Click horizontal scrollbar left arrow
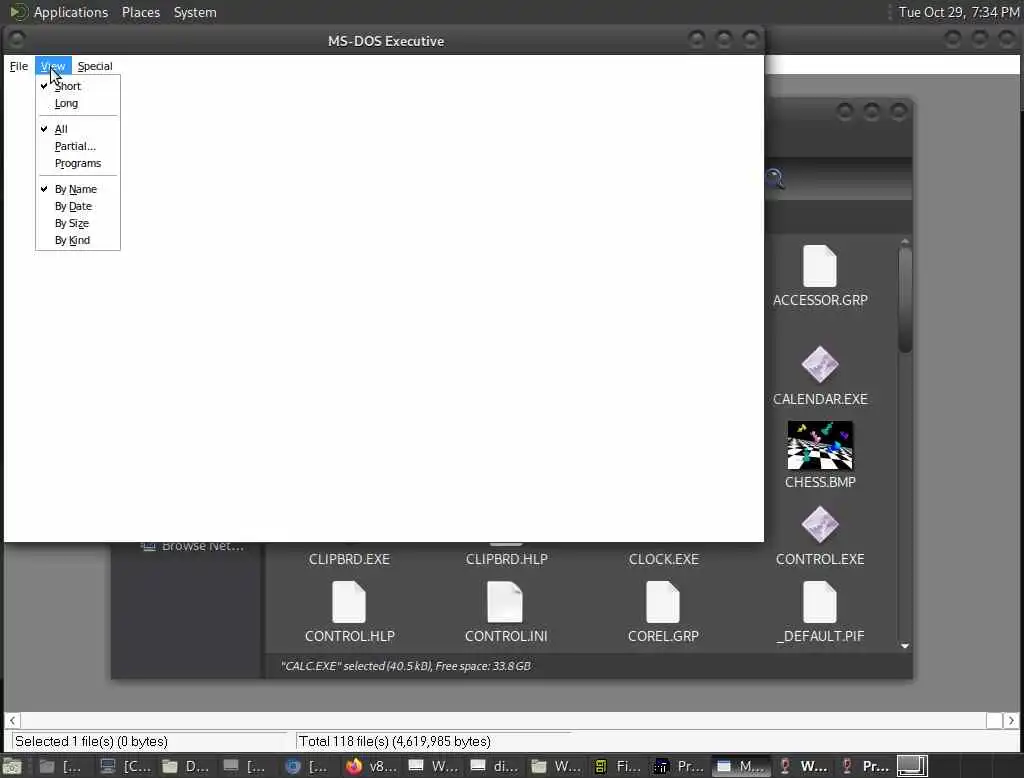Screen dimensions: 1024x778 tap(12, 721)
